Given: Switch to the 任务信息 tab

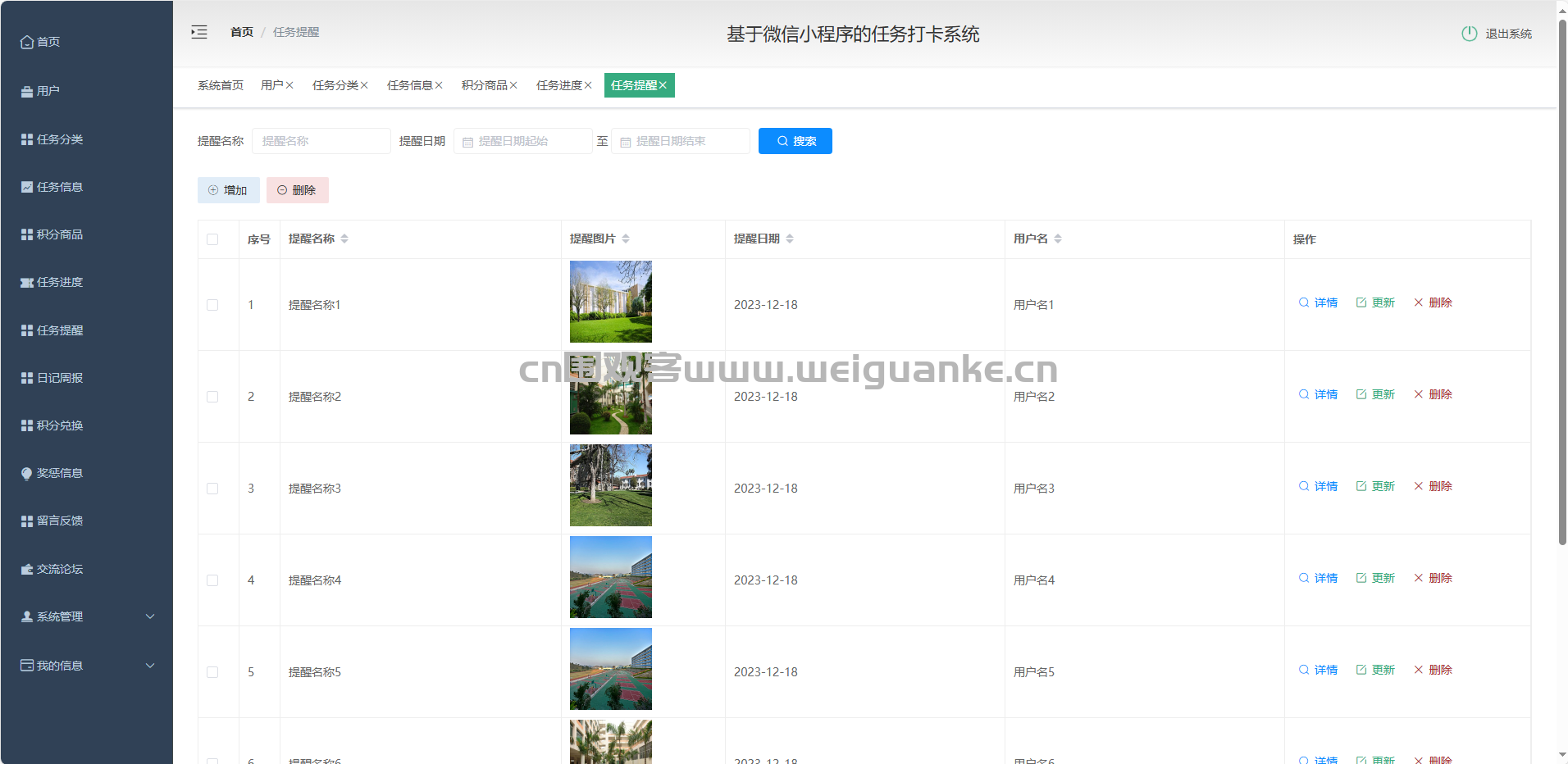Looking at the screenshot, I should pos(409,85).
